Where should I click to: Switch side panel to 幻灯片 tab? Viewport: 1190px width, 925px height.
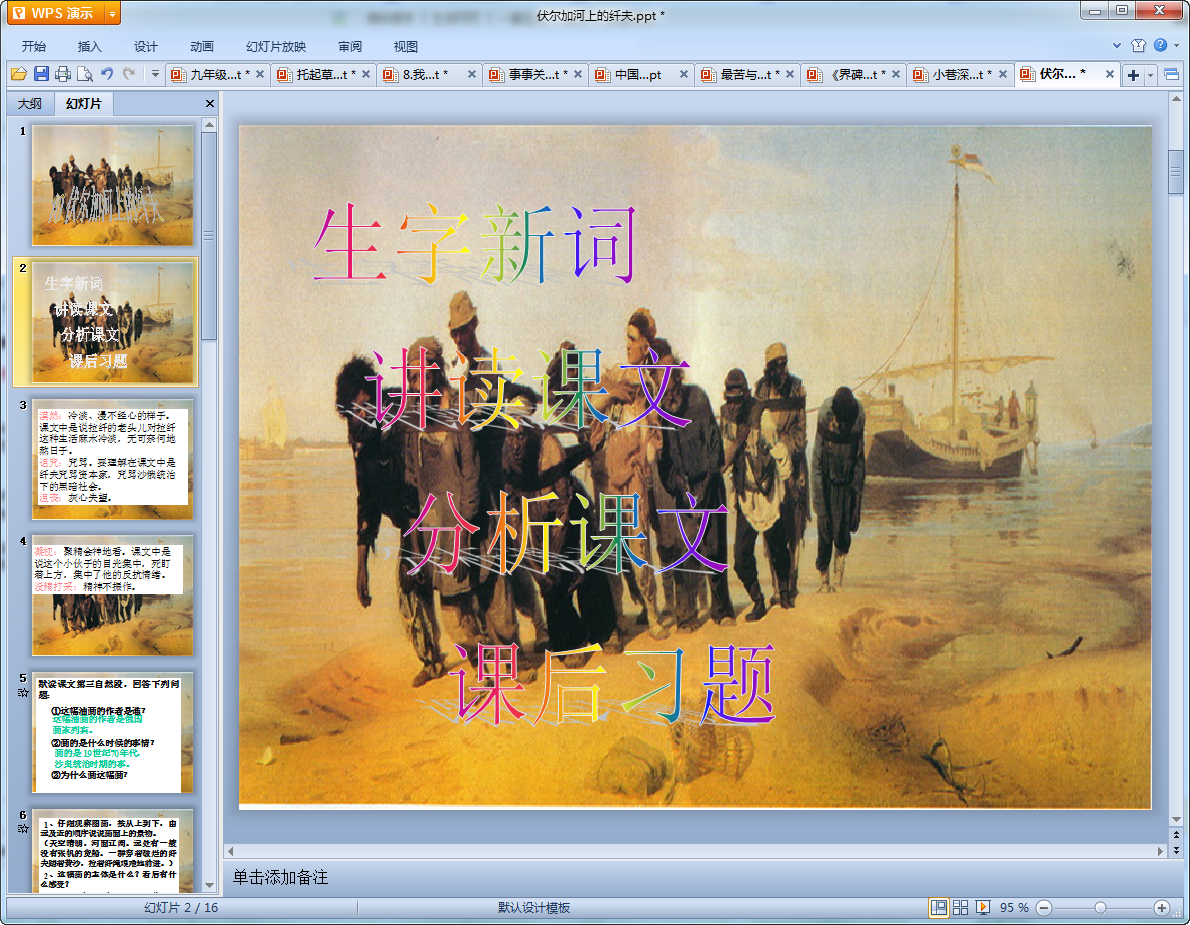[x=83, y=103]
